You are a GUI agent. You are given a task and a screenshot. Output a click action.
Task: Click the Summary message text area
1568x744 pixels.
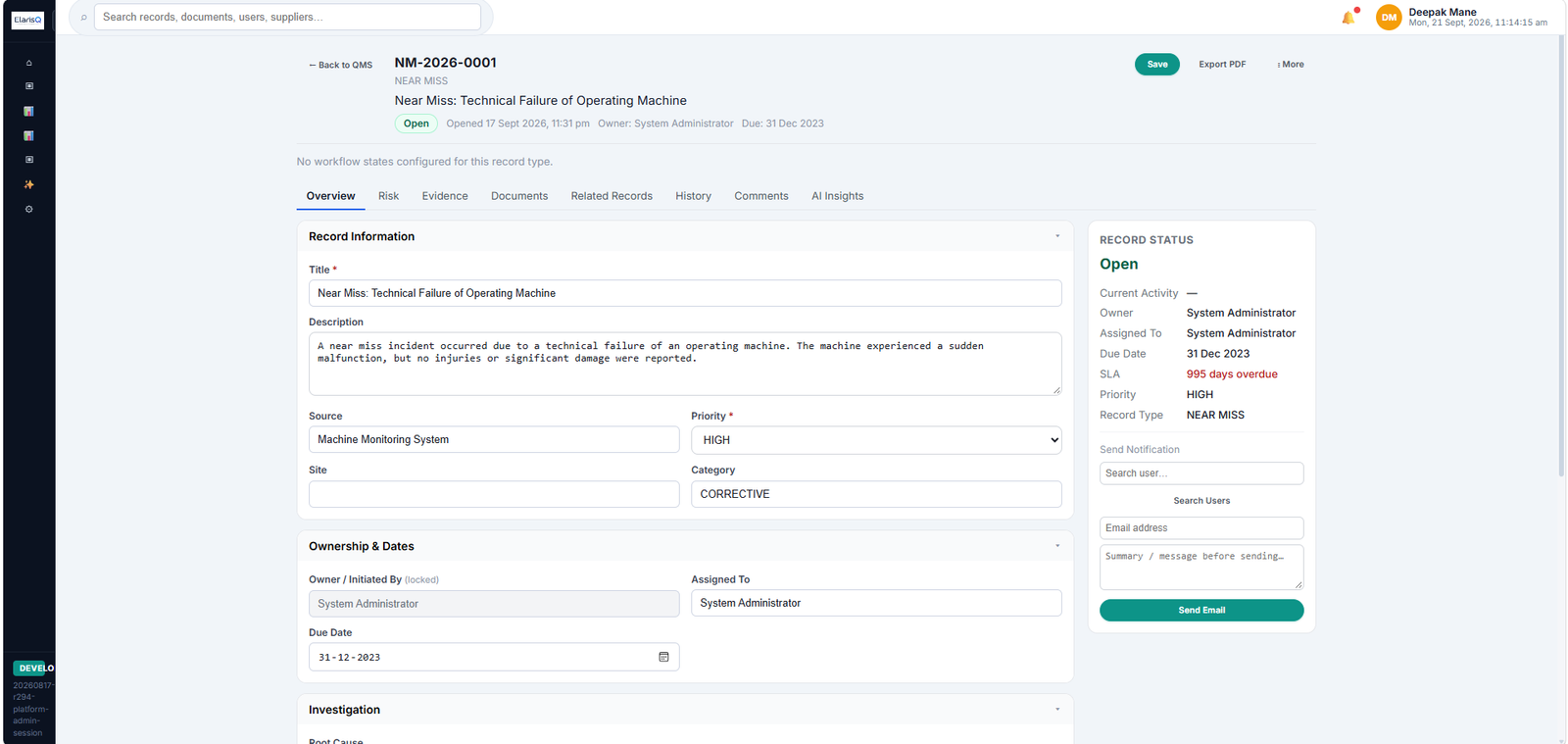[x=1201, y=568]
